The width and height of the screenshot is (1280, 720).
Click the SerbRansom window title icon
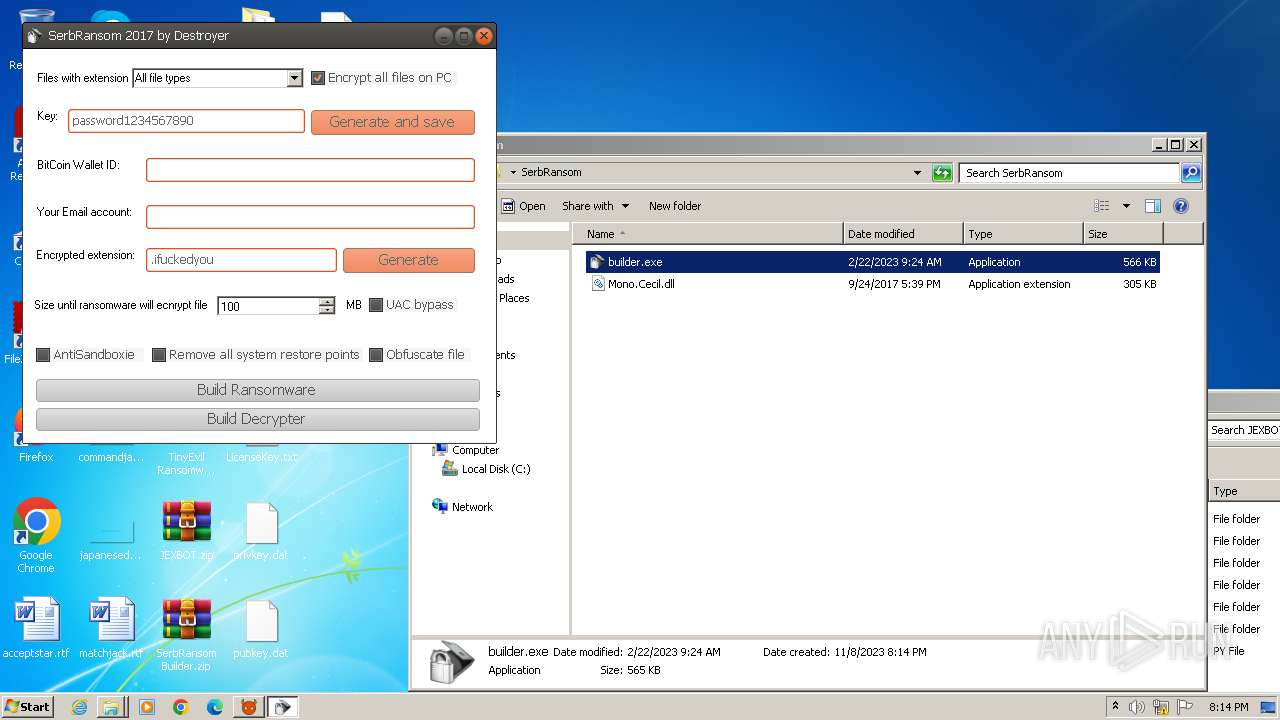(x=35, y=36)
